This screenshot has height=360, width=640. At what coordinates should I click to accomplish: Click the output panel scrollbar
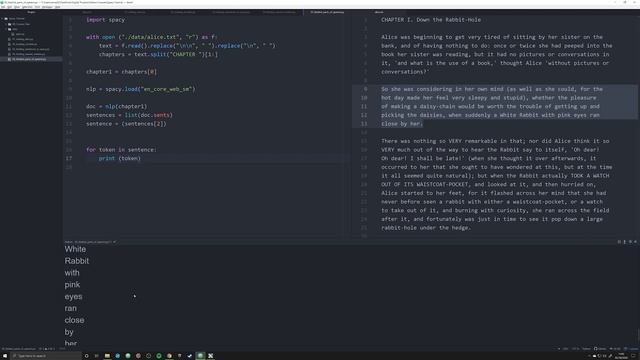(638, 336)
